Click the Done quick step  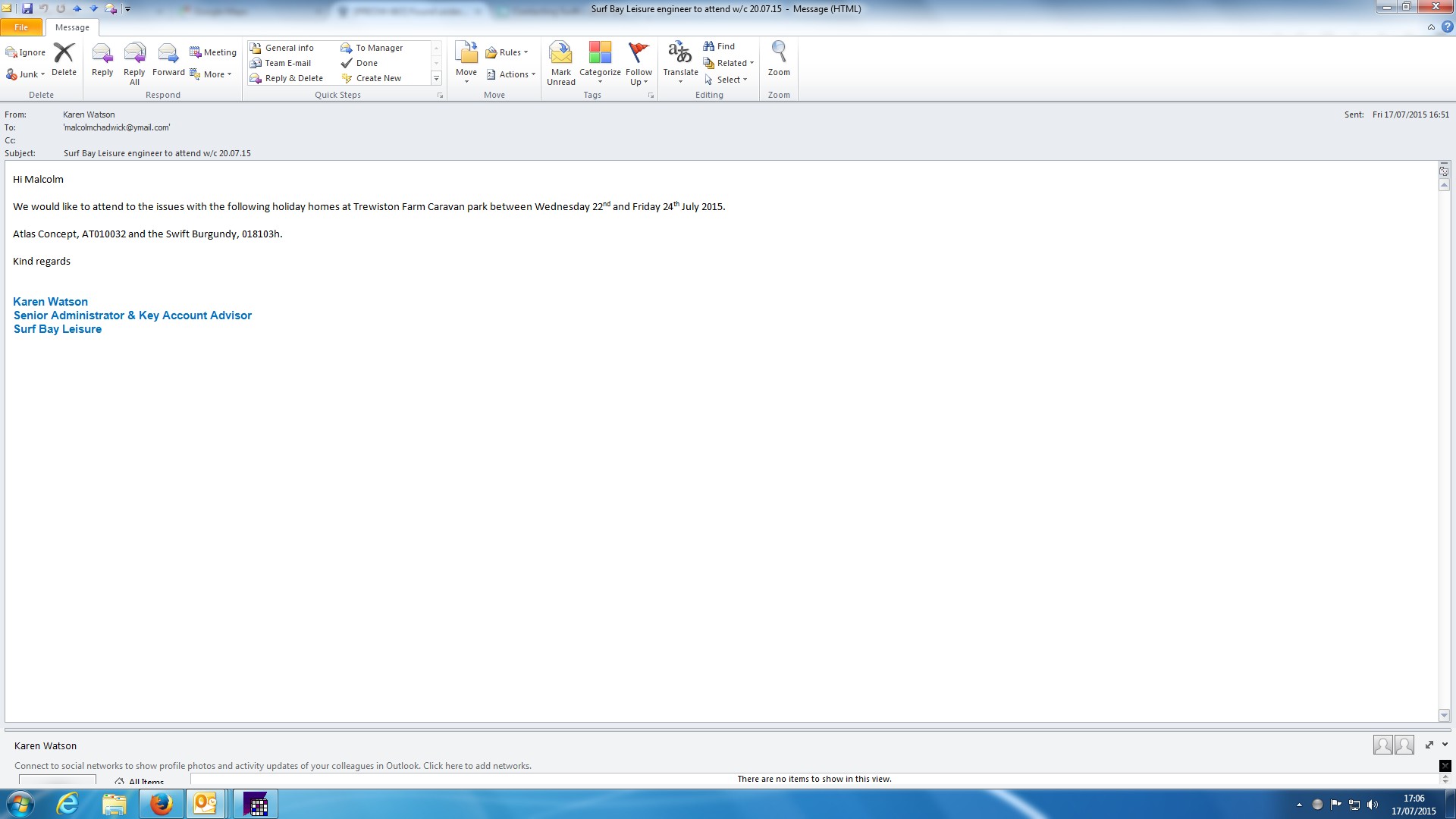[367, 63]
